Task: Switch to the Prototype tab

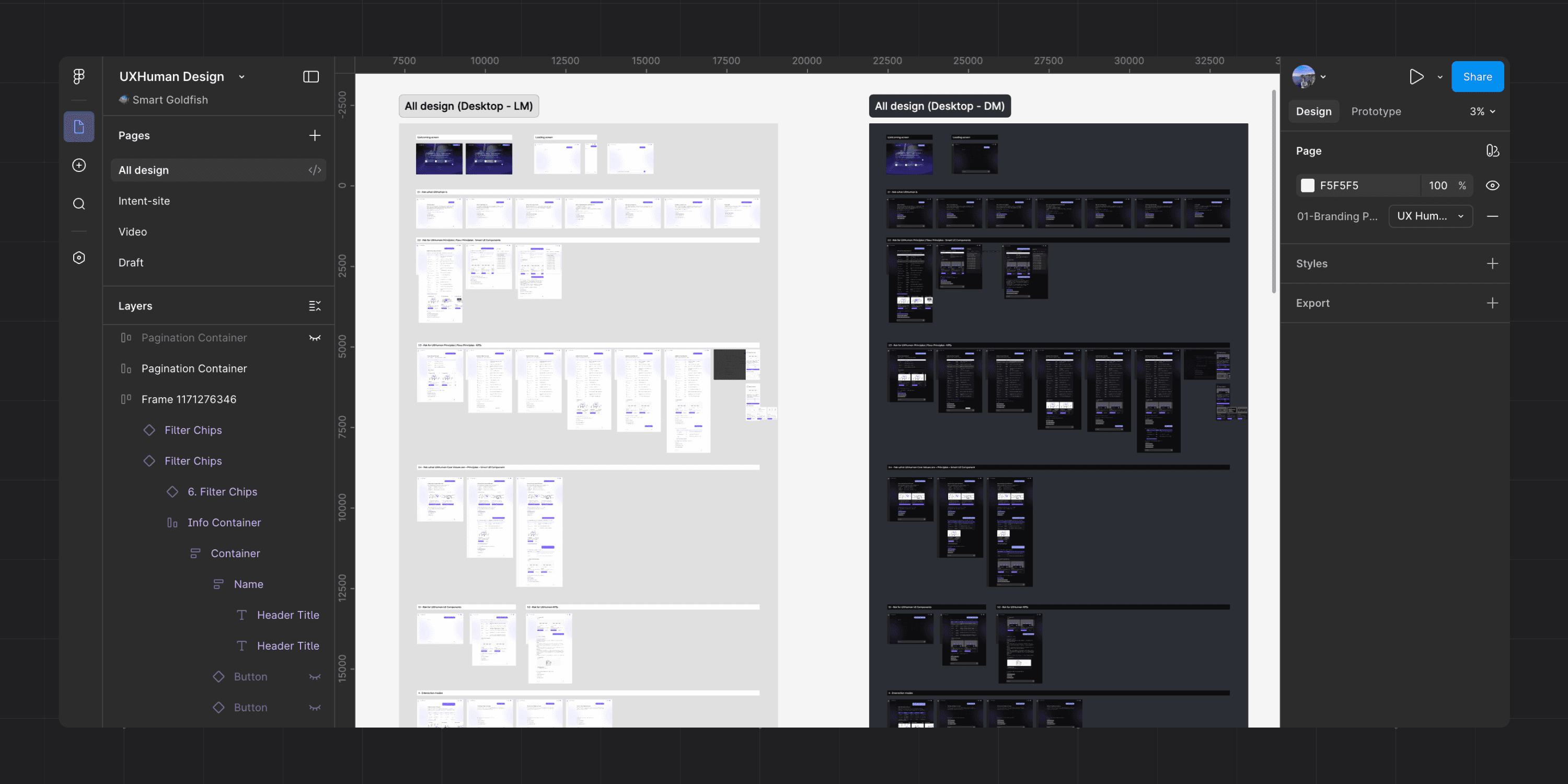Action: pos(1376,111)
